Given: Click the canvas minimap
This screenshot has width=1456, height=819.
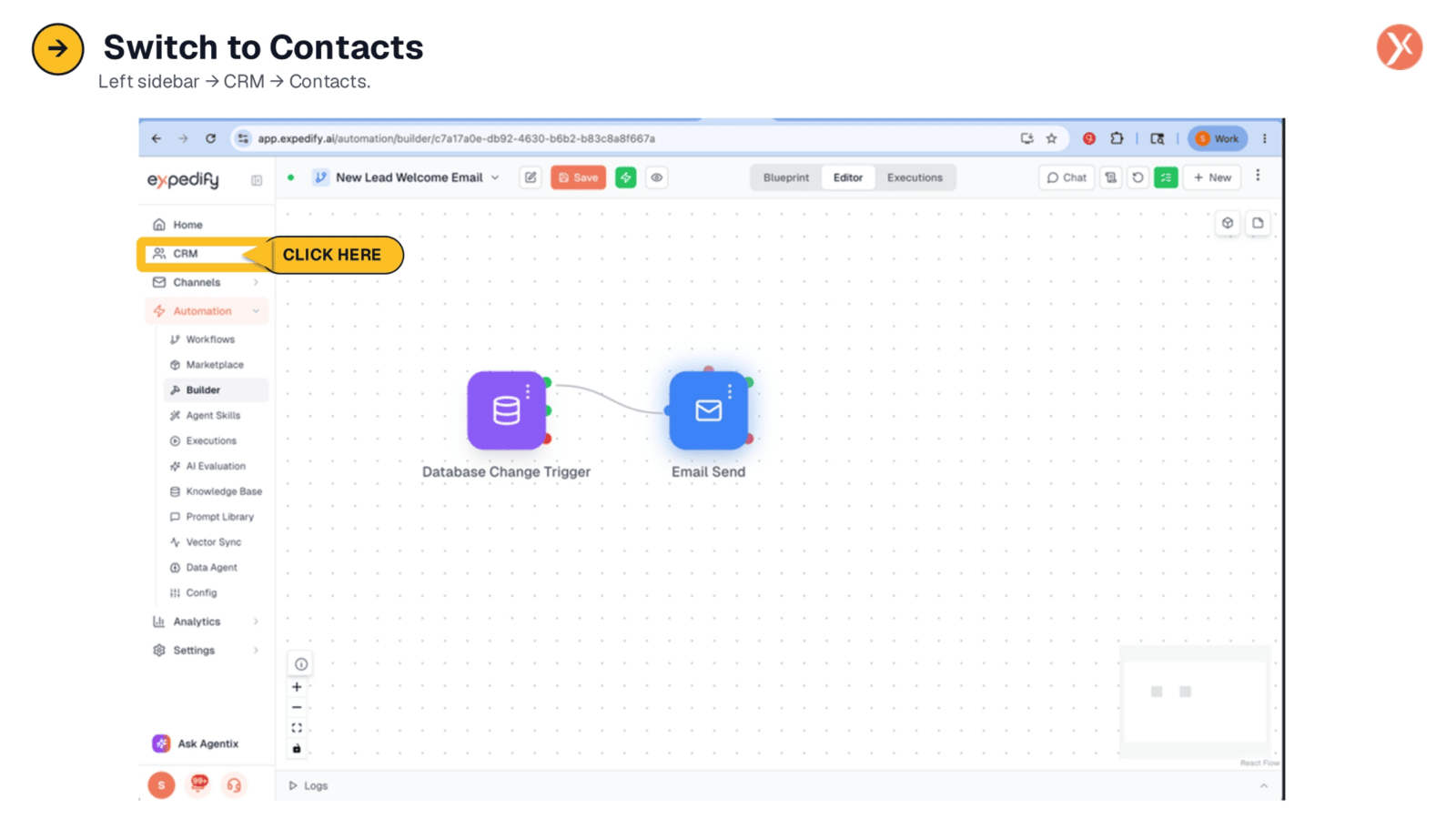Looking at the screenshot, I should [1195, 701].
